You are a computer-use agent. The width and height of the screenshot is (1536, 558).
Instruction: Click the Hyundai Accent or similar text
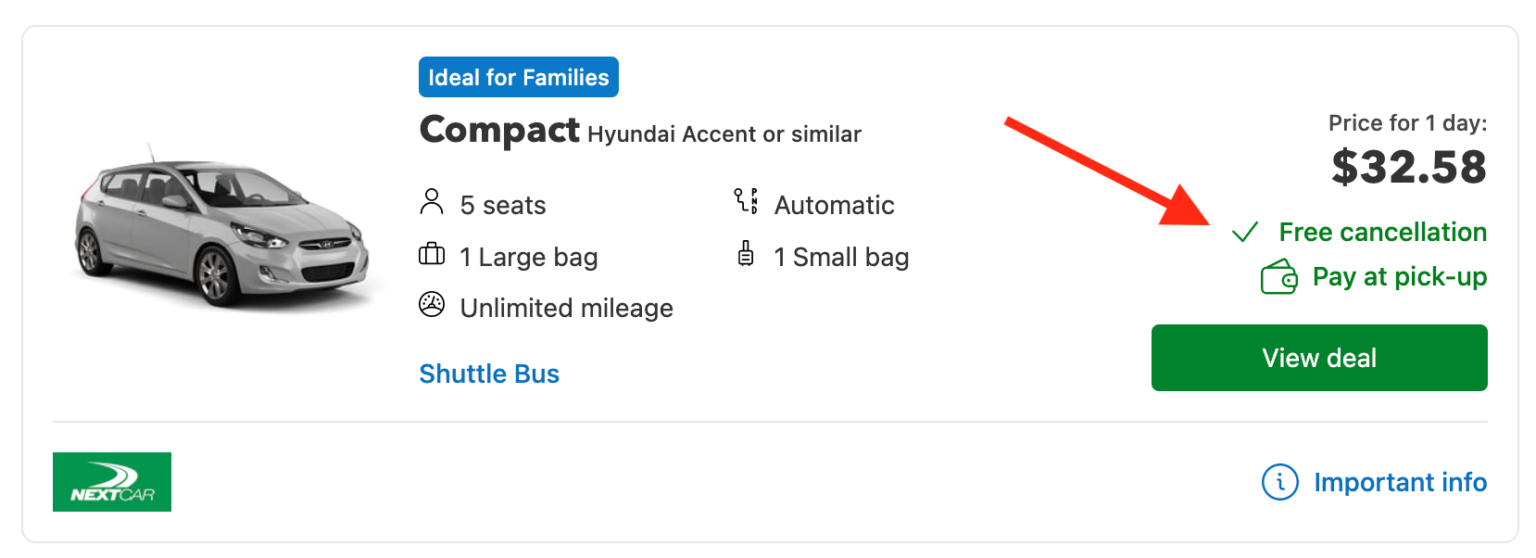[x=724, y=134]
